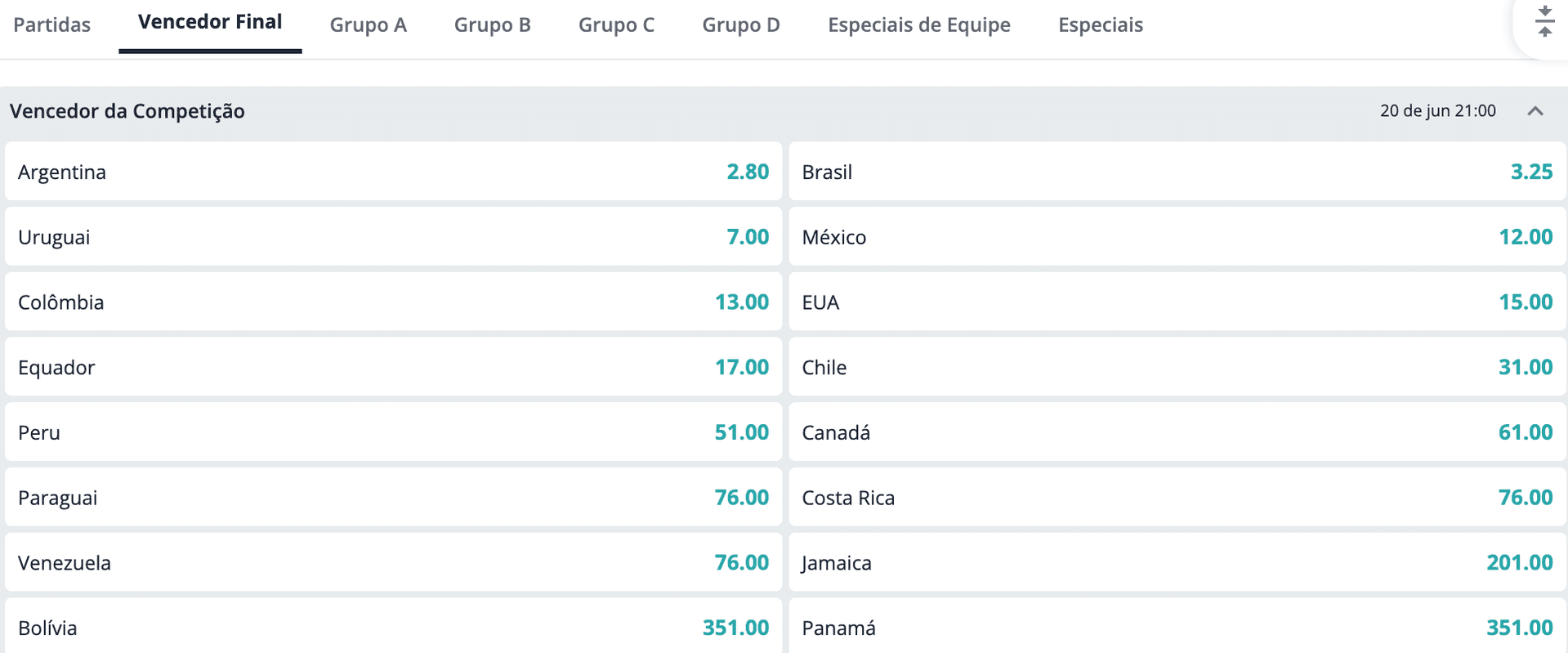Open the Especiais de Equipe tab
Screen dimensions: 1568x653
click(919, 25)
